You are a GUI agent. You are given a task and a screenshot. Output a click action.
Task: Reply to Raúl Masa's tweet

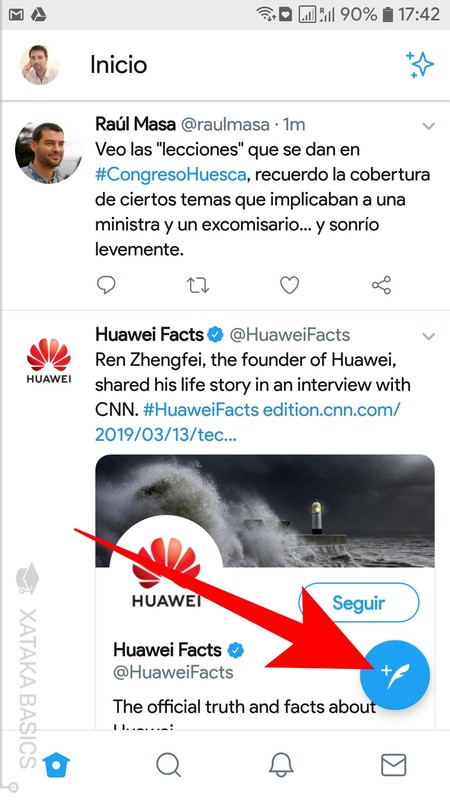[x=106, y=285]
